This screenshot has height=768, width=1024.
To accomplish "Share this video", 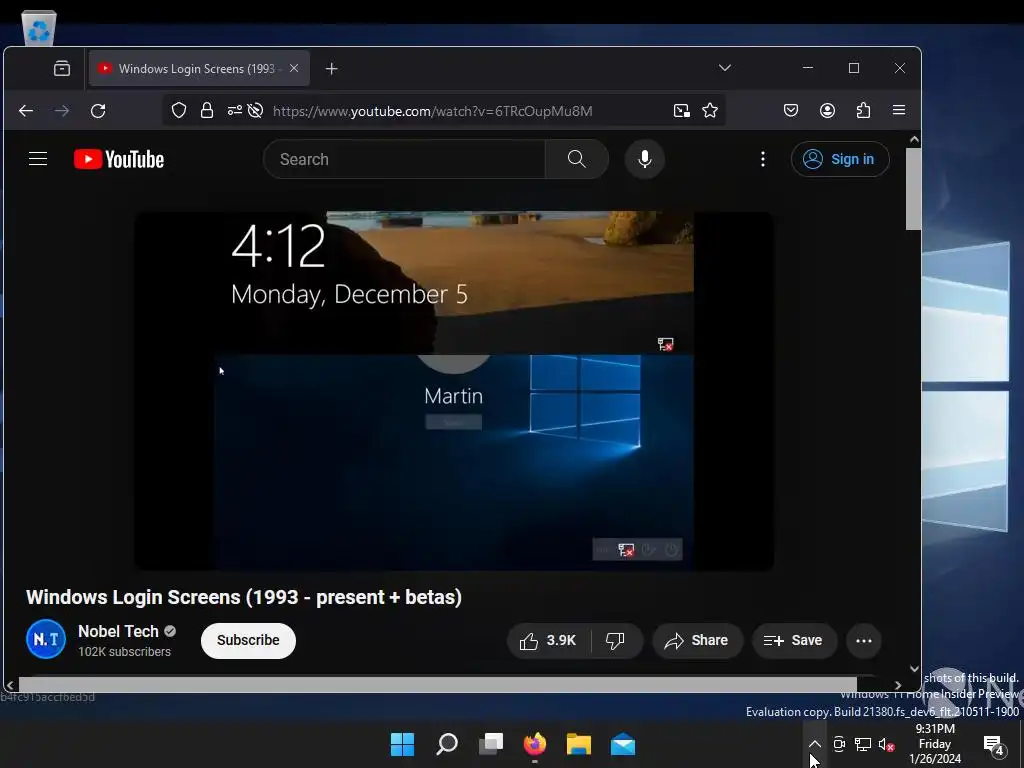I will 697,641.
